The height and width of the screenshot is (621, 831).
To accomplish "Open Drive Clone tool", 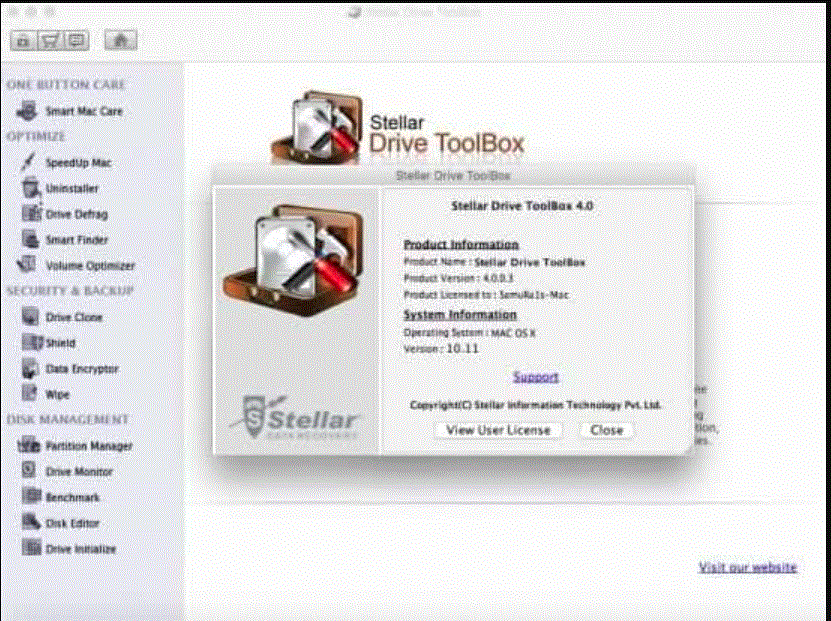I will pyautogui.click(x=62, y=317).
